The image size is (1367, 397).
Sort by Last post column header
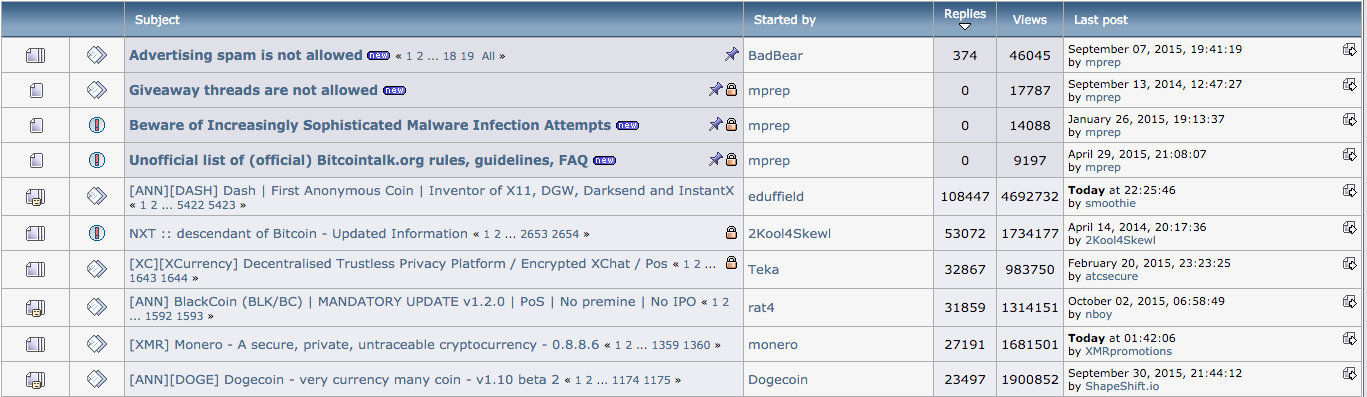1101,19
